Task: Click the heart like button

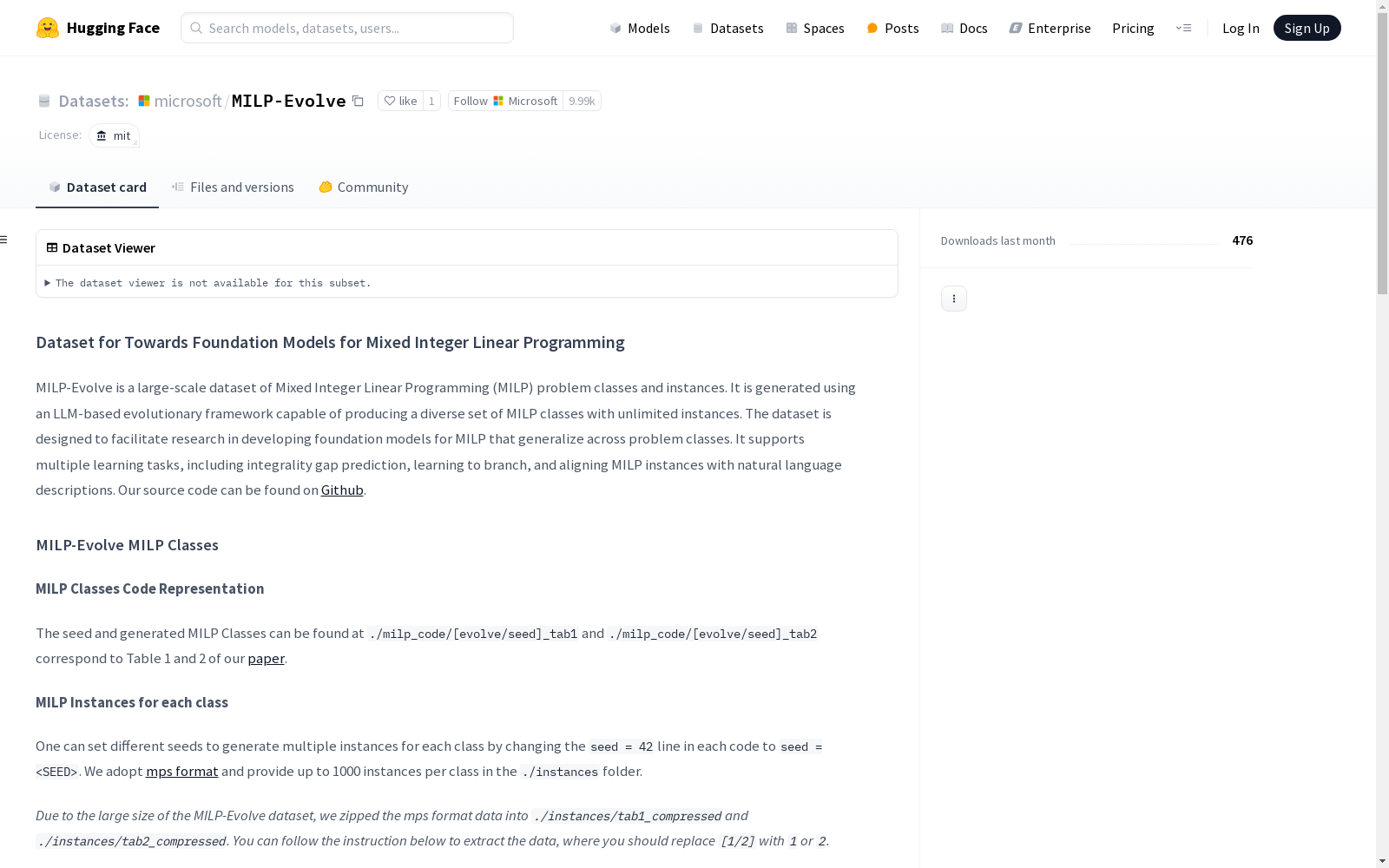Action: click(400, 101)
